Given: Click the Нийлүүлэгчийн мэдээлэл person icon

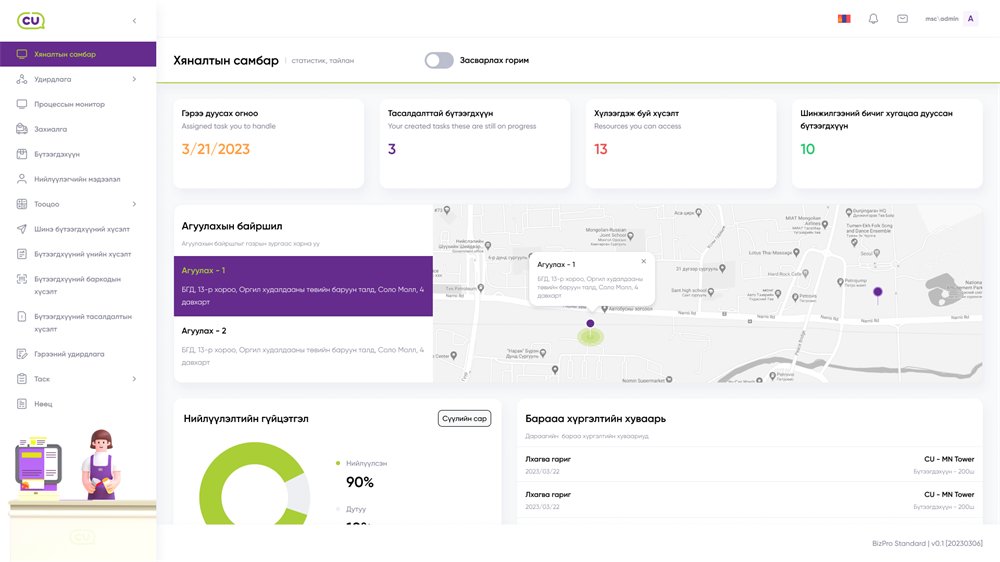Looking at the screenshot, I should click(x=22, y=179).
